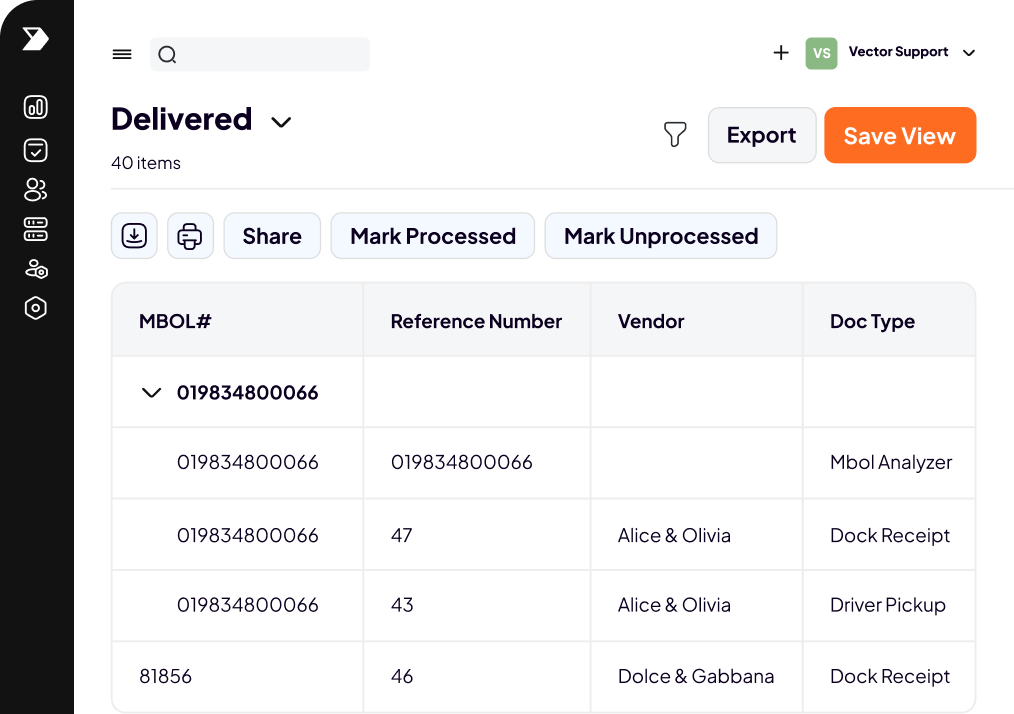Click the Export button

[761, 135]
